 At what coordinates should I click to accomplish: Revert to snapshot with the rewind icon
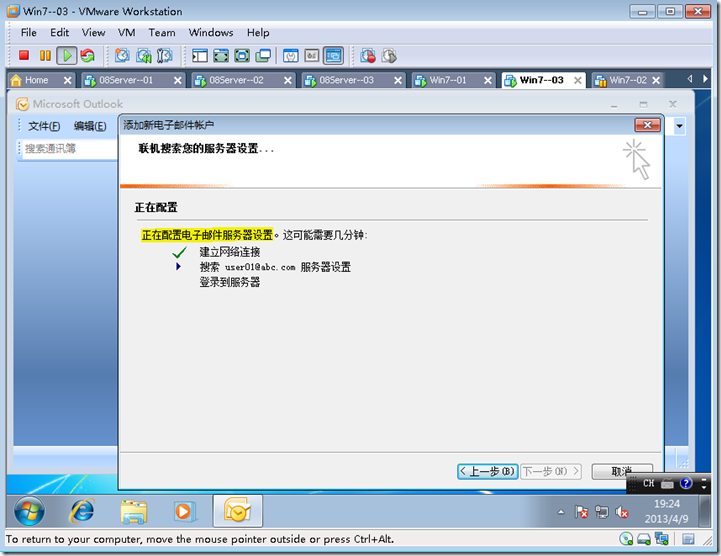[x=143, y=56]
